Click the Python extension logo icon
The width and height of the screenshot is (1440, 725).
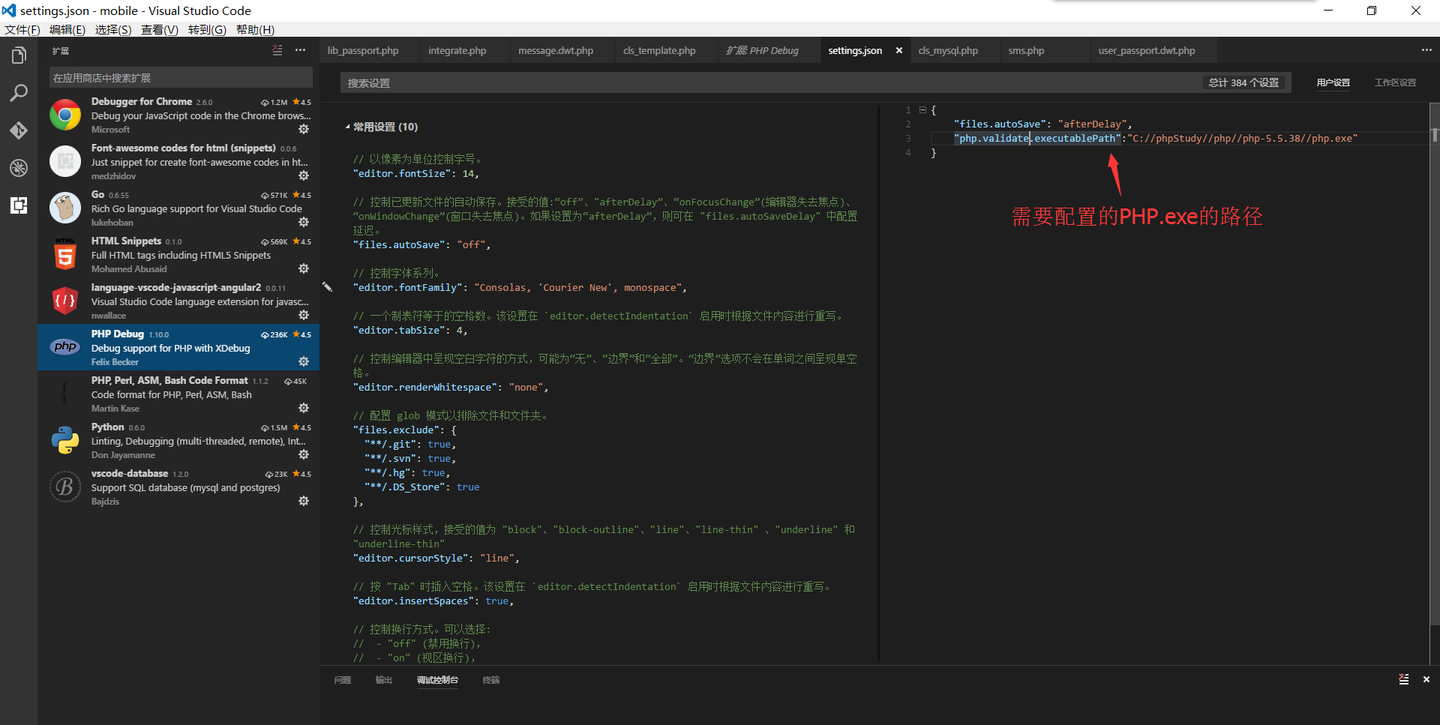coord(65,440)
